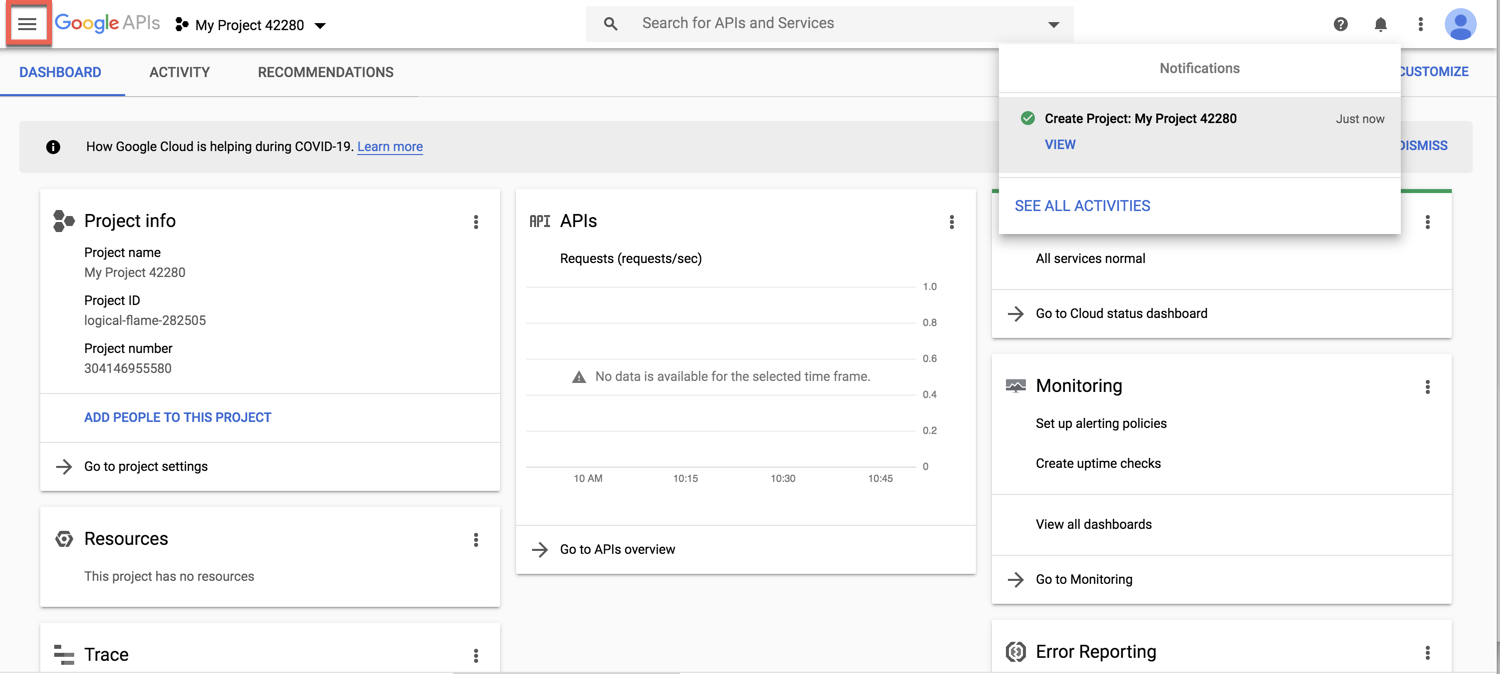Select Set up alerting policies
This screenshot has width=1500, height=674.
tap(1101, 424)
